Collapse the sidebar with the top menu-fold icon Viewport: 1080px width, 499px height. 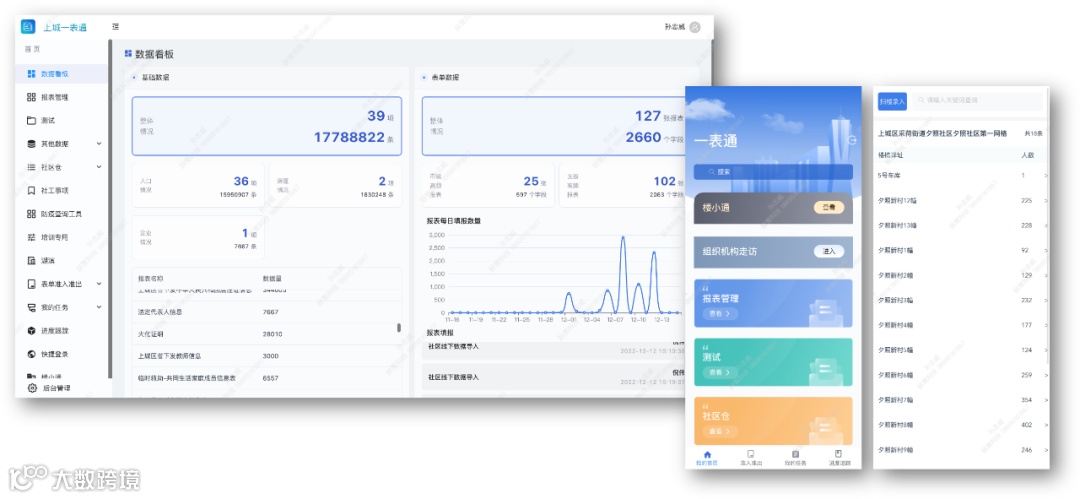click(116, 27)
